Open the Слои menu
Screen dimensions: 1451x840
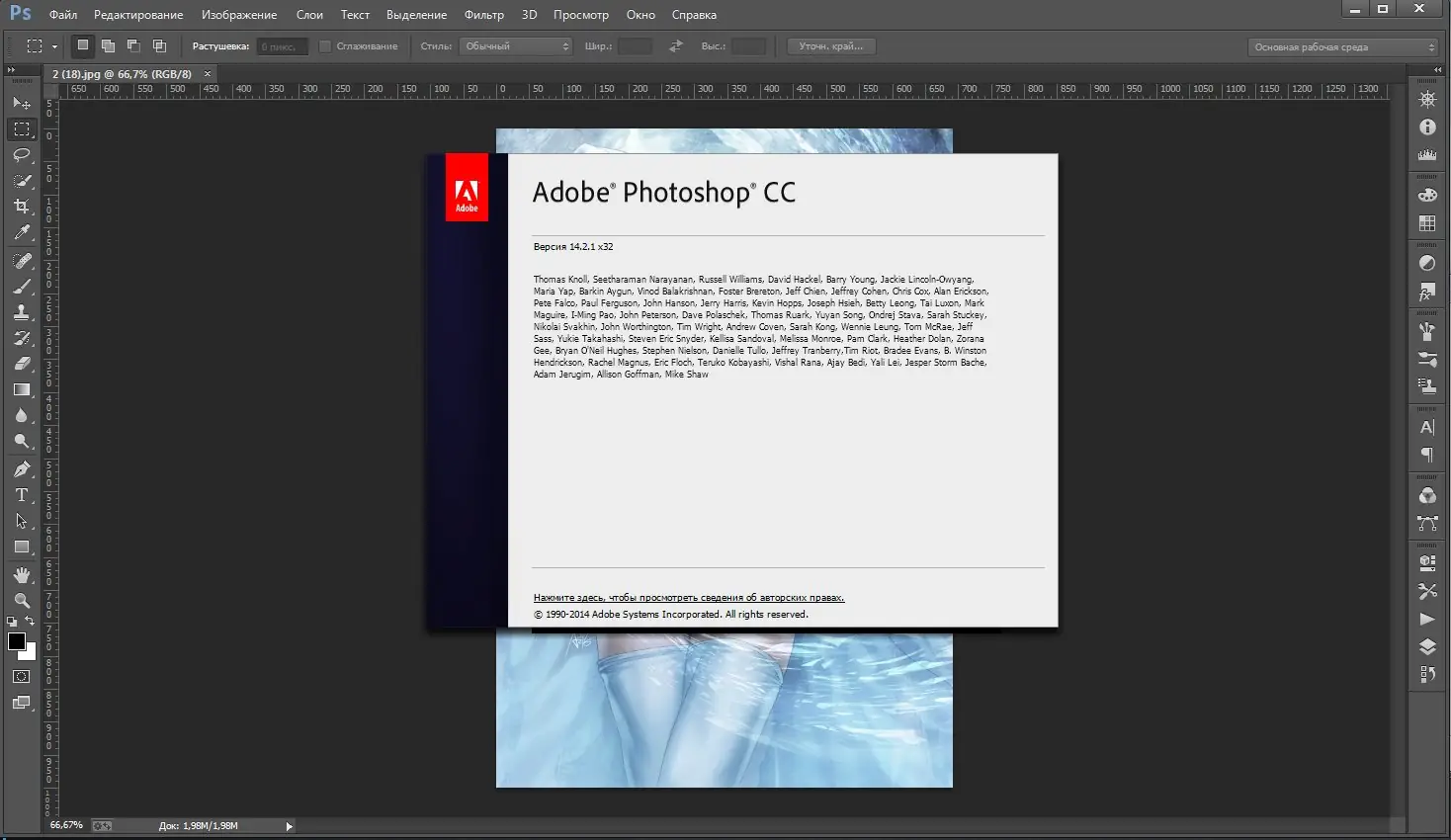(309, 15)
